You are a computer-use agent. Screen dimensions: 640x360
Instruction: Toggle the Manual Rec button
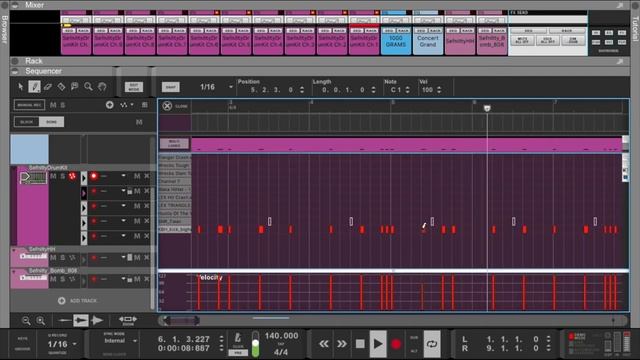29,105
